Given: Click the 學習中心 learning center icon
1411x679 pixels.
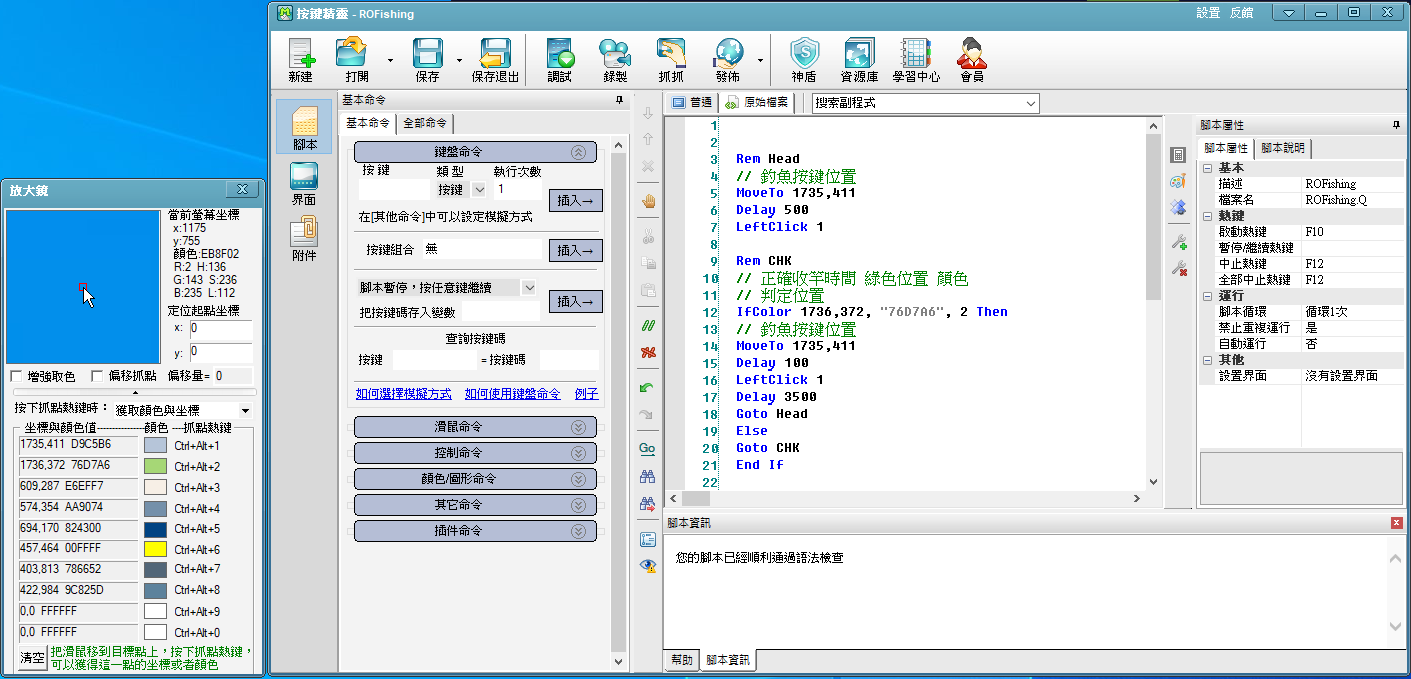Looking at the screenshot, I should pyautogui.click(x=916, y=60).
